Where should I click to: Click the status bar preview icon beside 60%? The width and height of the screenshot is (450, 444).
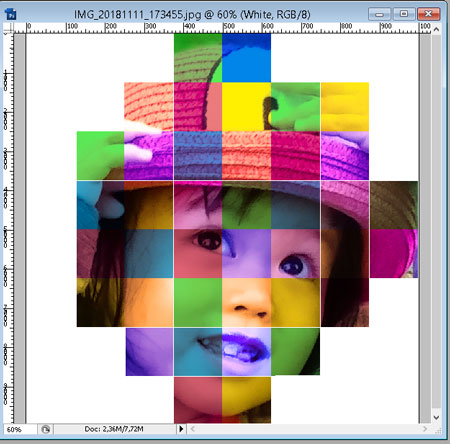point(45,429)
